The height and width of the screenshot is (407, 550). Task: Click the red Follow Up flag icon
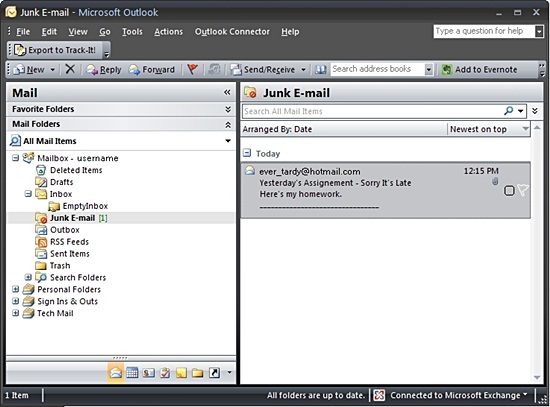coord(192,69)
